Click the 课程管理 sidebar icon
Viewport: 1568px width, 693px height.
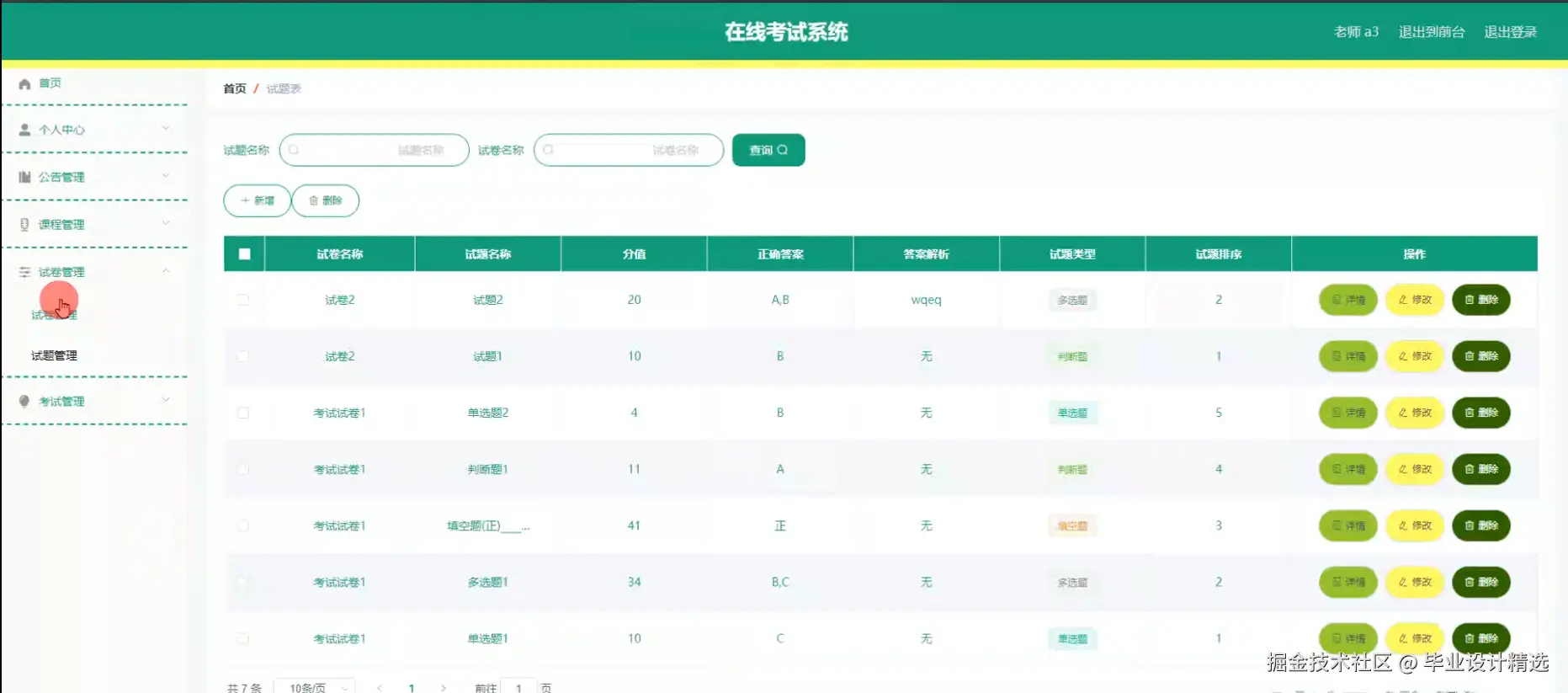pyautogui.click(x=24, y=225)
